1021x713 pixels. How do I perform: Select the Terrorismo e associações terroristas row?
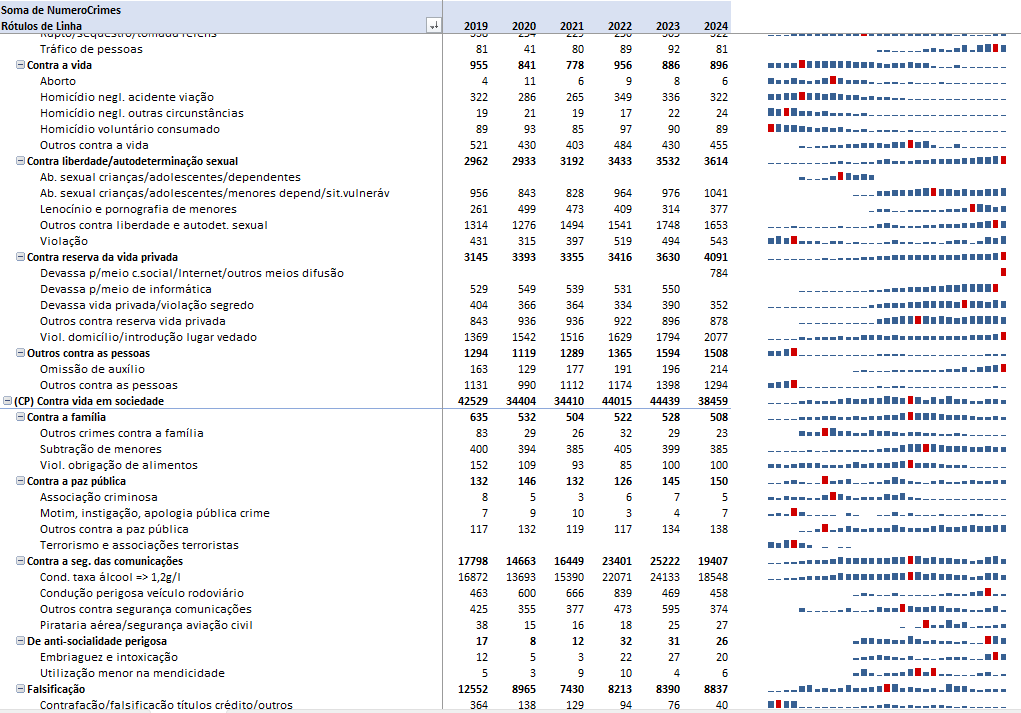coord(139,545)
